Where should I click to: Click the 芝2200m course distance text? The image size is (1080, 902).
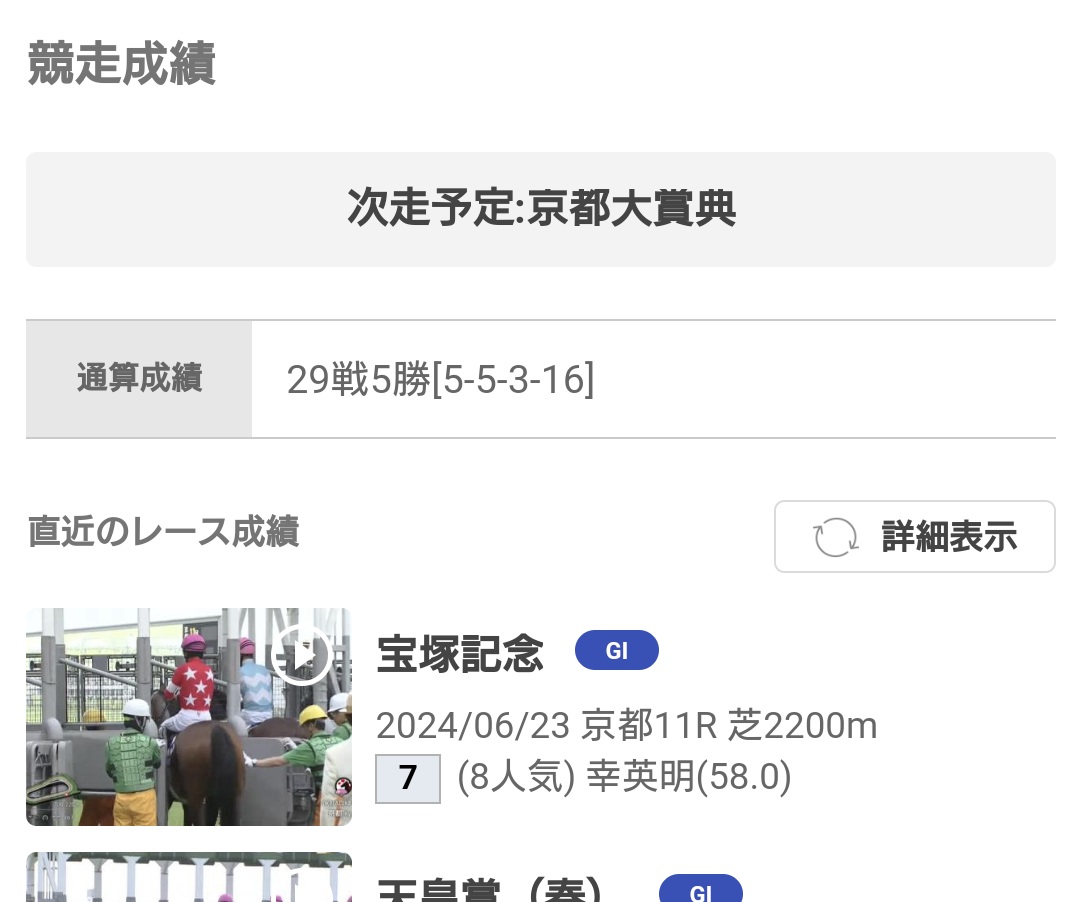click(802, 726)
